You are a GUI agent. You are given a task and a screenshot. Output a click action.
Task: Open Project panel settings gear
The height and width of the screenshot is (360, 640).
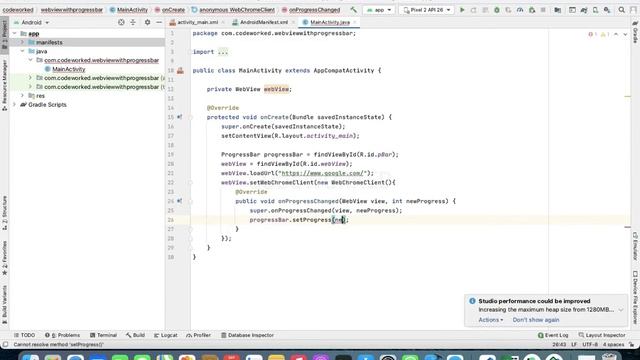pyautogui.click(x=147, y=22)
